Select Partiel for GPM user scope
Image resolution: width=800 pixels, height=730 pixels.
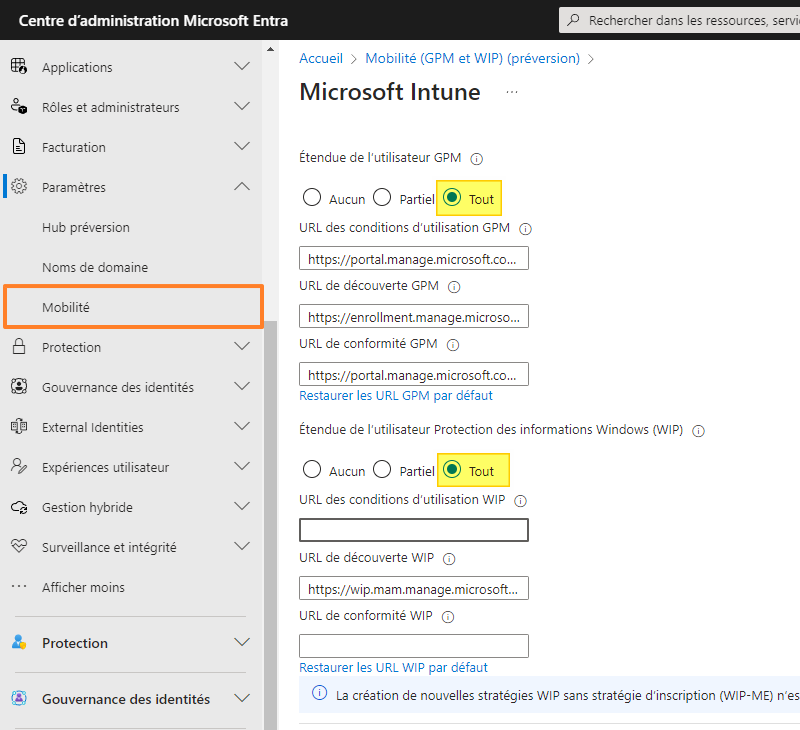point(382,198)
